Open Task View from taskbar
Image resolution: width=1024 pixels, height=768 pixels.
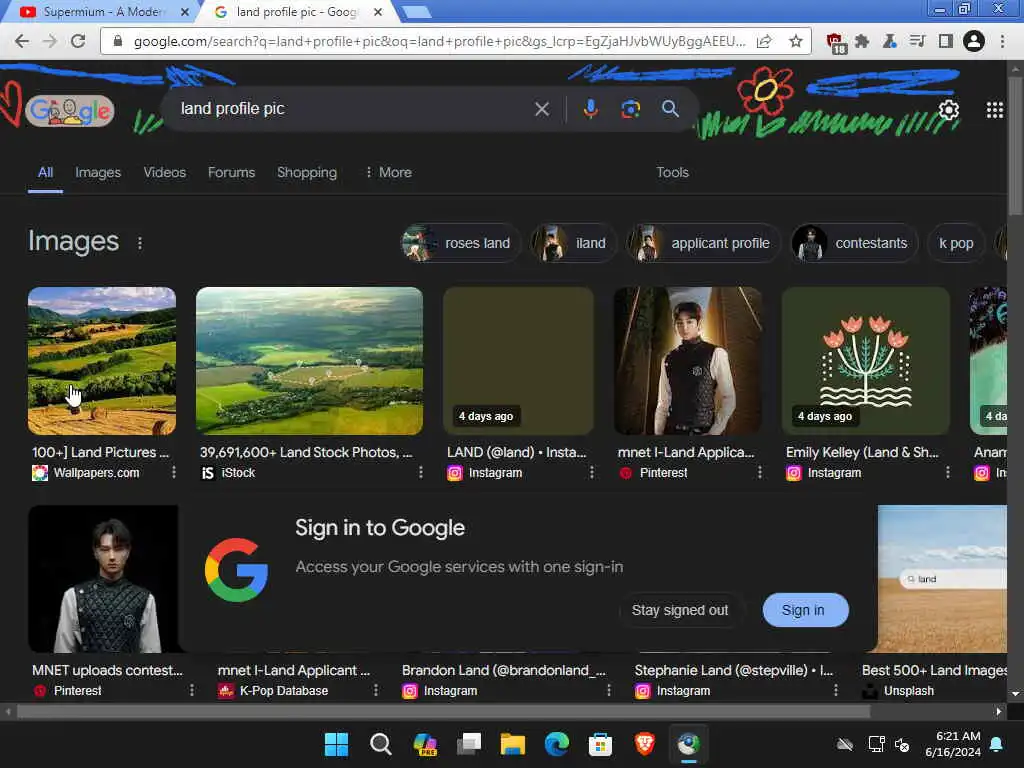point(469,744)
